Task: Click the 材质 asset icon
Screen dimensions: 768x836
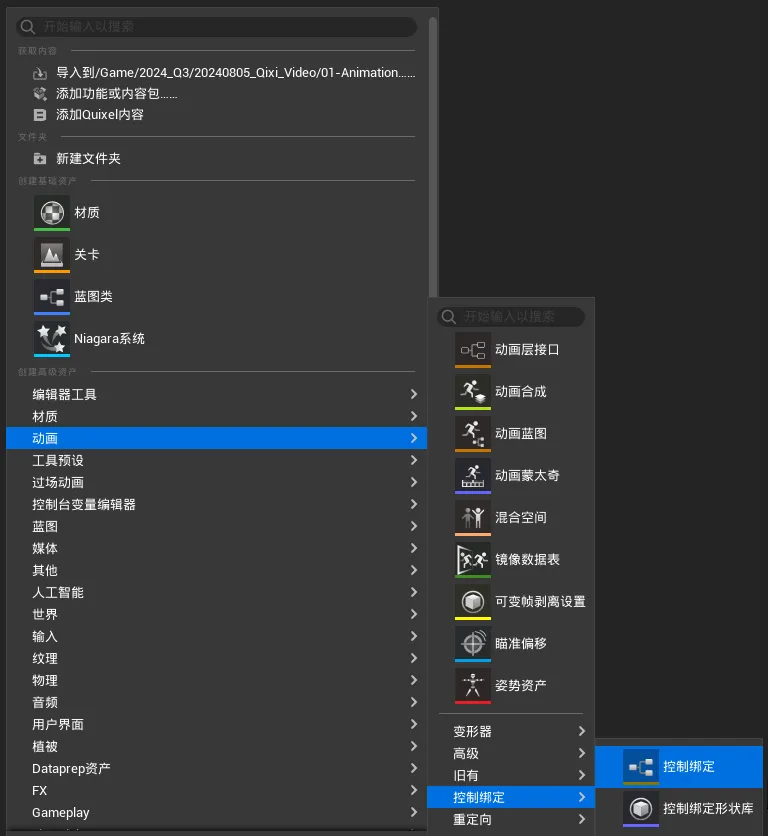Action: pos(52,212)
